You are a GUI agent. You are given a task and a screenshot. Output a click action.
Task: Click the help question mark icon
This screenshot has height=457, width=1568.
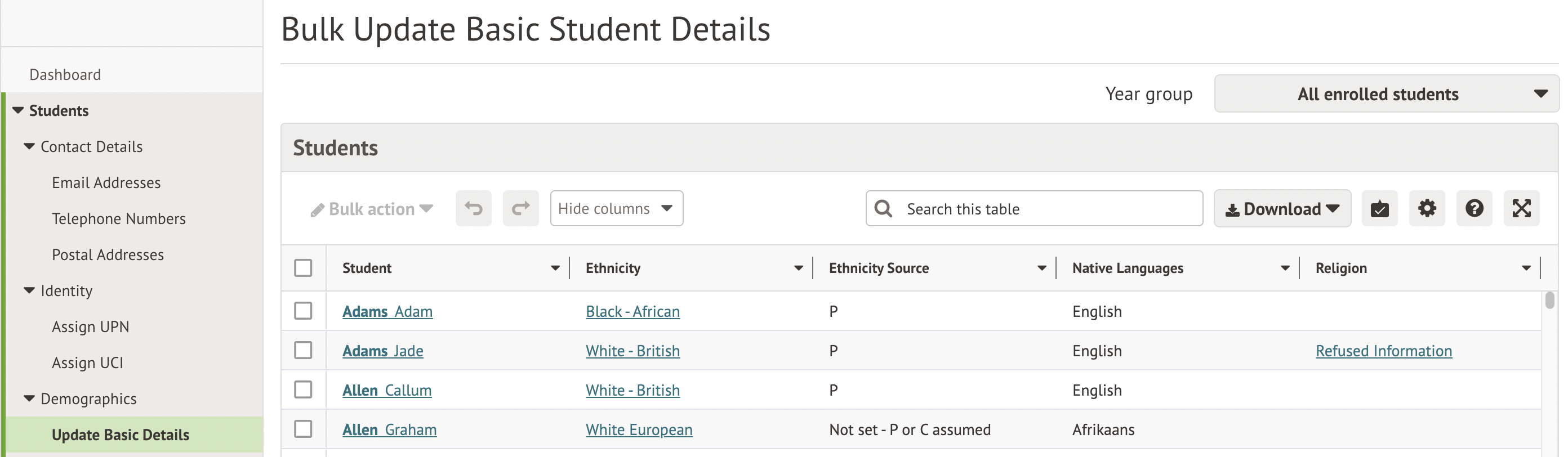pyautogui.click(x=1475, y=209)
